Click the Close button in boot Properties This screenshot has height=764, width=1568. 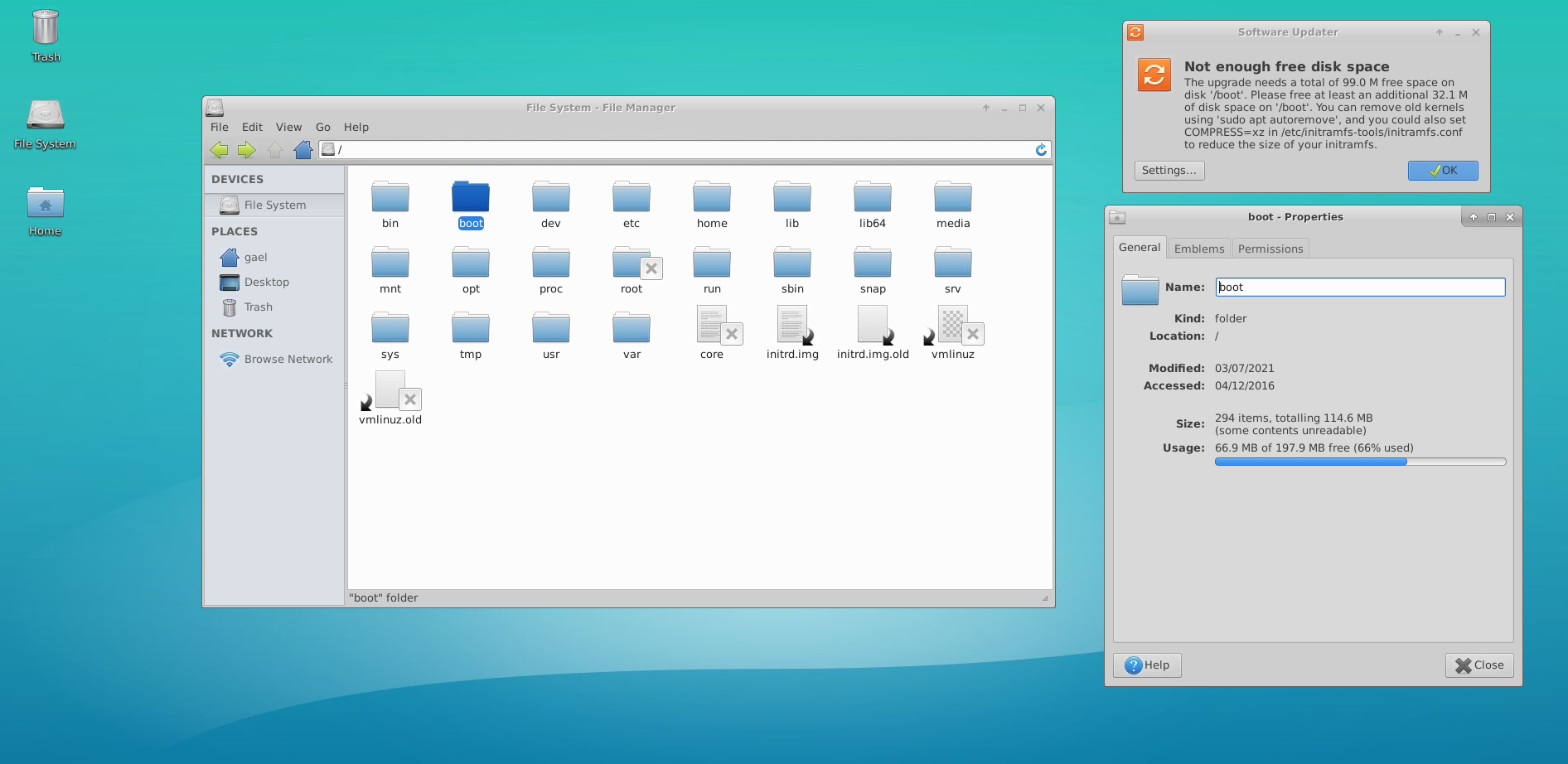pyautogui.click(x=1479, y=665)
